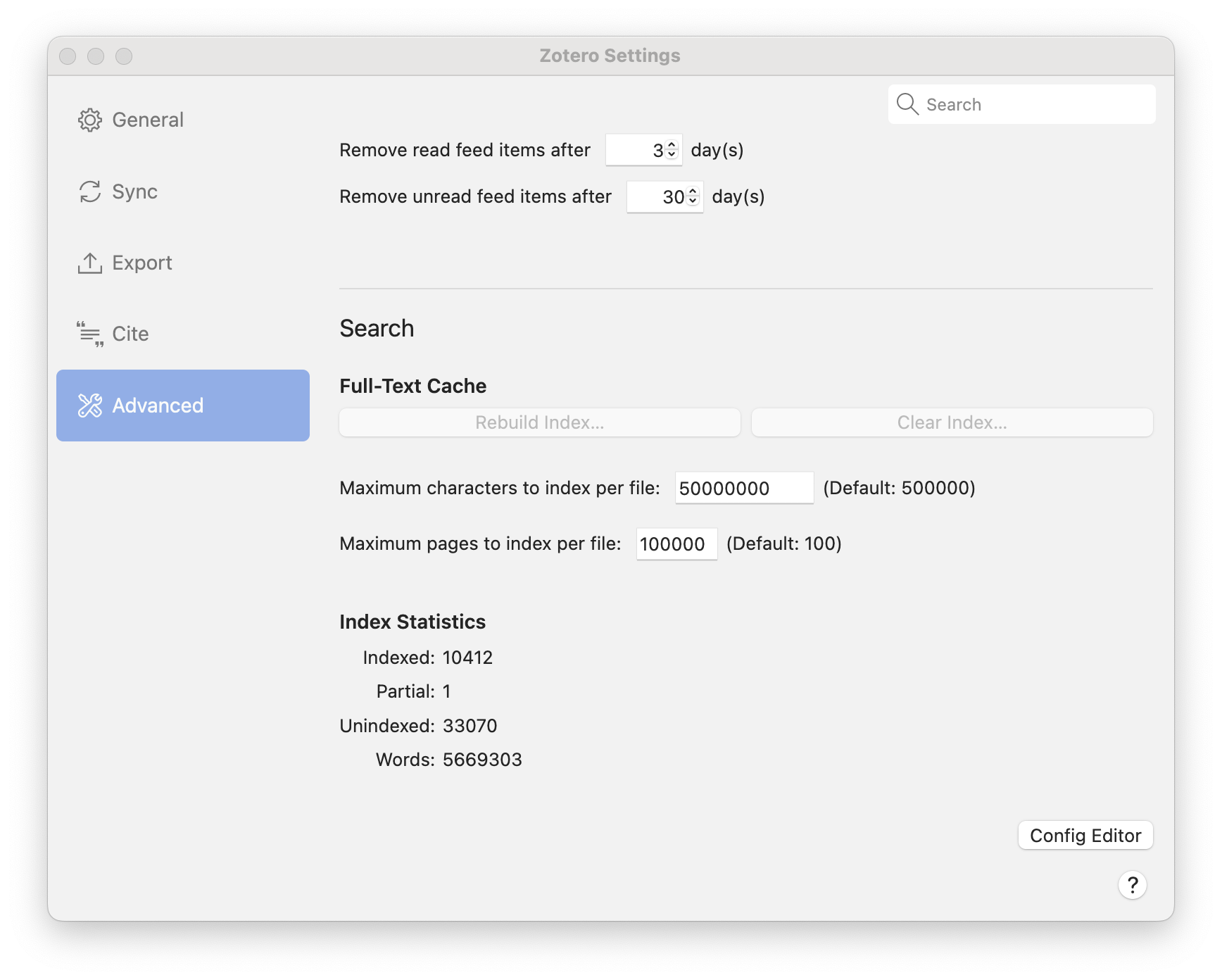The height and width of the screenshot is (980, 1222).
Task: Click the magnifying glass search icon
Action: [x=907, y=104]
